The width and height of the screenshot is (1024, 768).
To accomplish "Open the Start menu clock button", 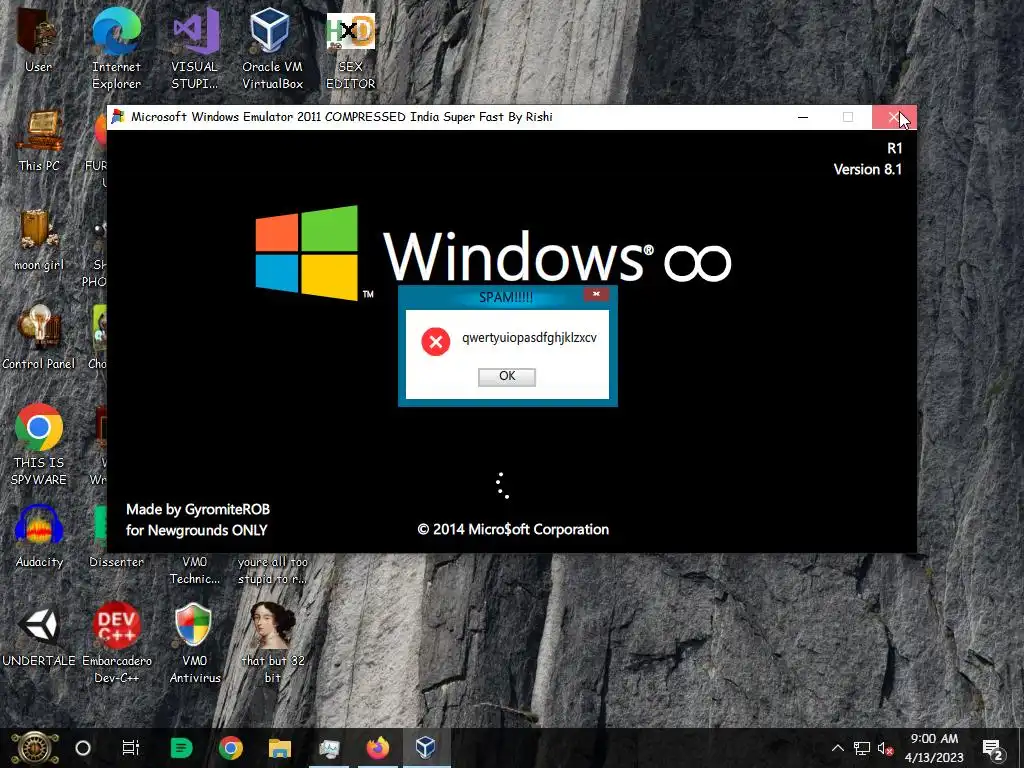I will [35, 748].
